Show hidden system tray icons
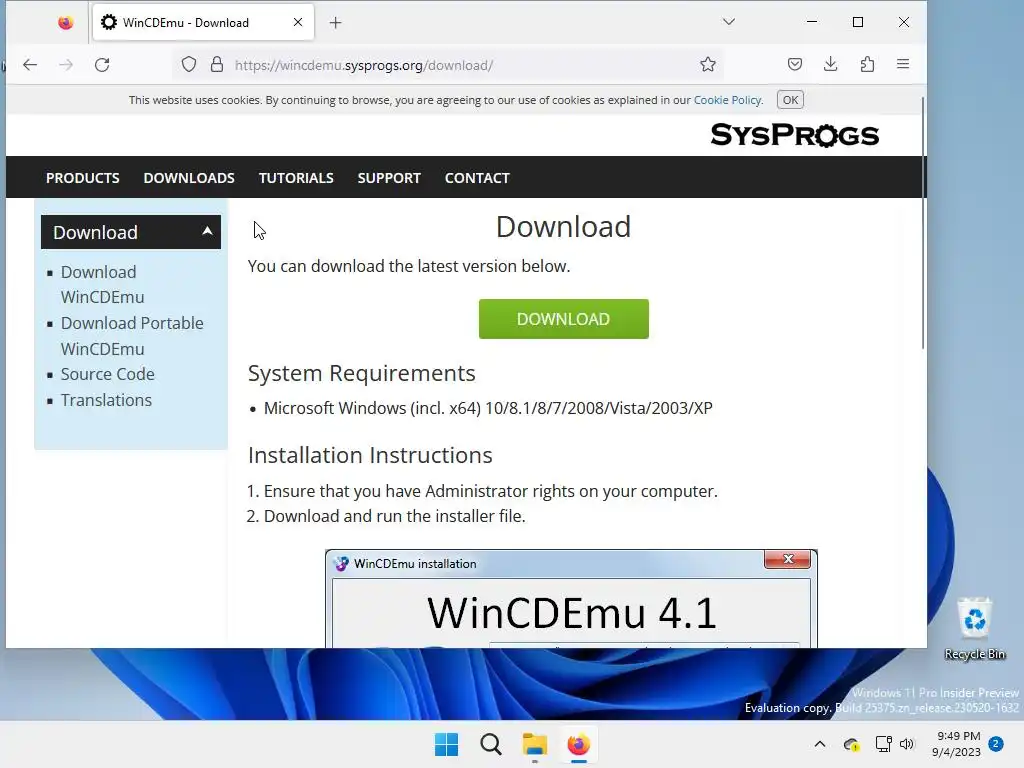The height and width of the screenshot is (768, 1024). [820, 744]
